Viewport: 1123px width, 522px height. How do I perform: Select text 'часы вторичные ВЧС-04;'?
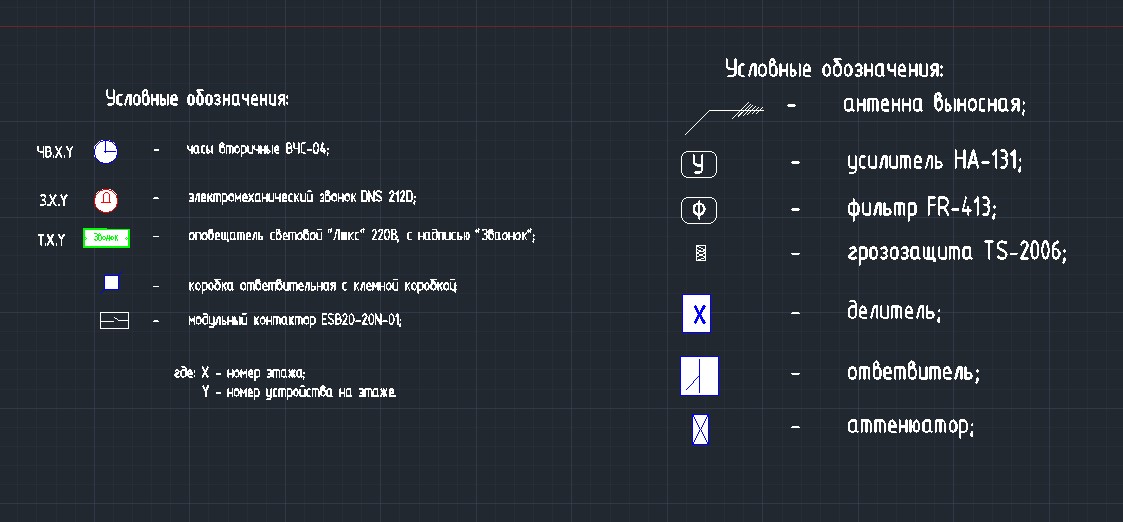(258, 149)
